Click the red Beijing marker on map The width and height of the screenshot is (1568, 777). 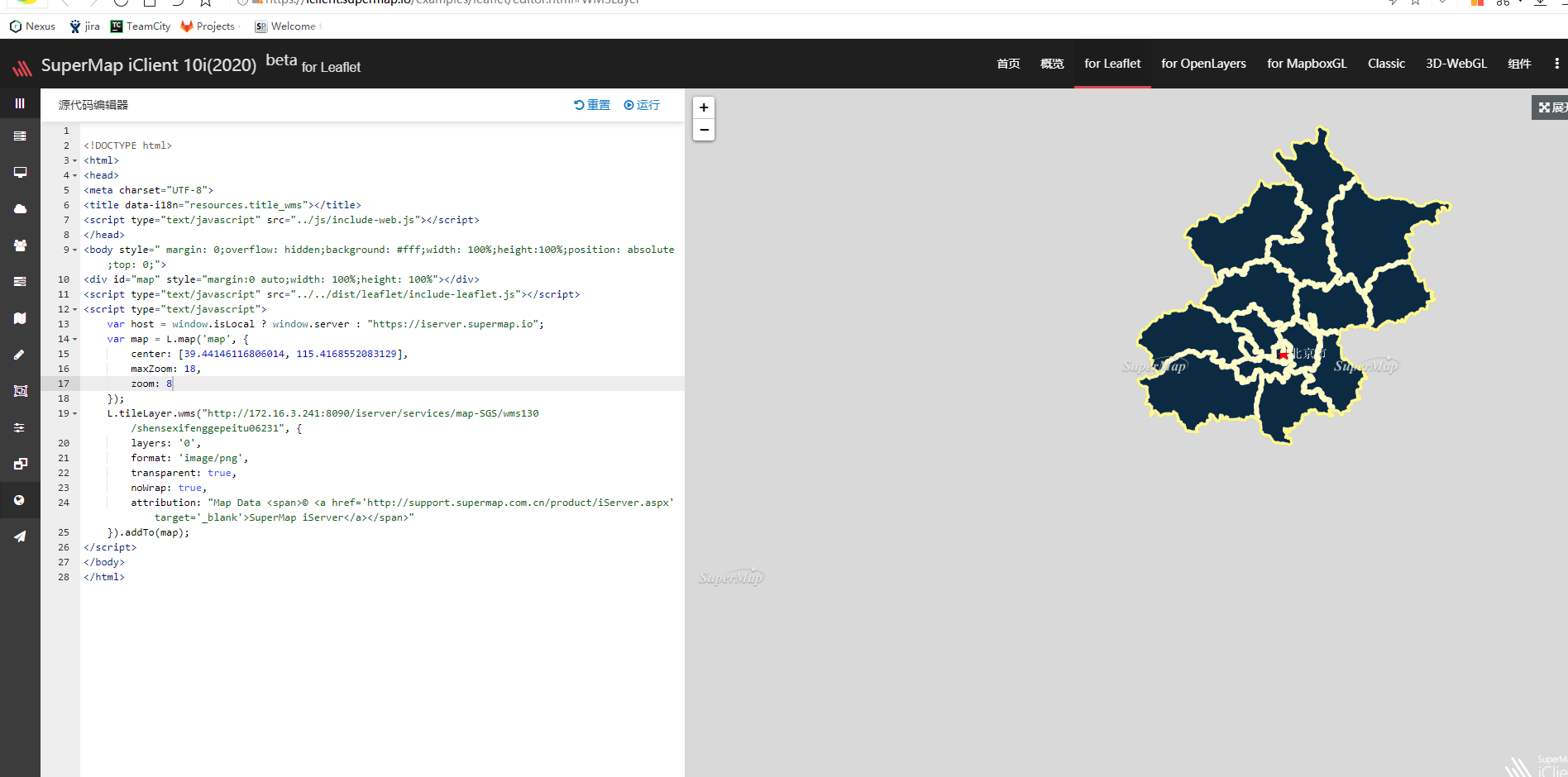pos(1283,354)
